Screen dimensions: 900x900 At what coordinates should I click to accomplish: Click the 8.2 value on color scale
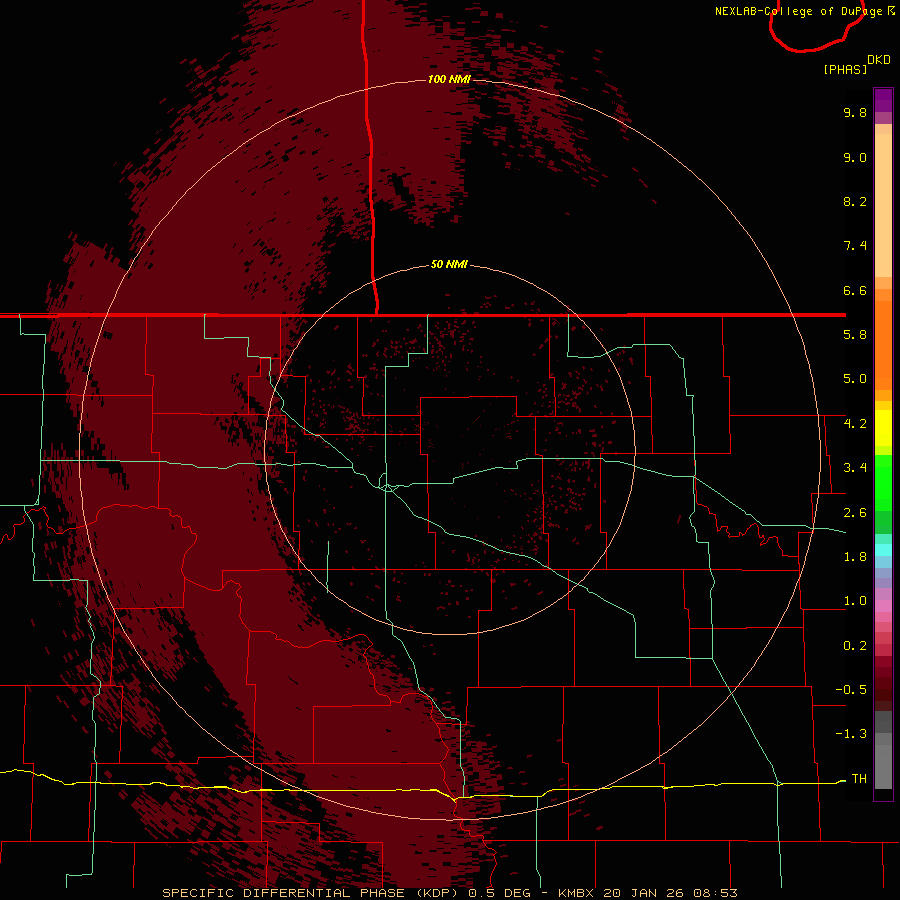(855, 201)
